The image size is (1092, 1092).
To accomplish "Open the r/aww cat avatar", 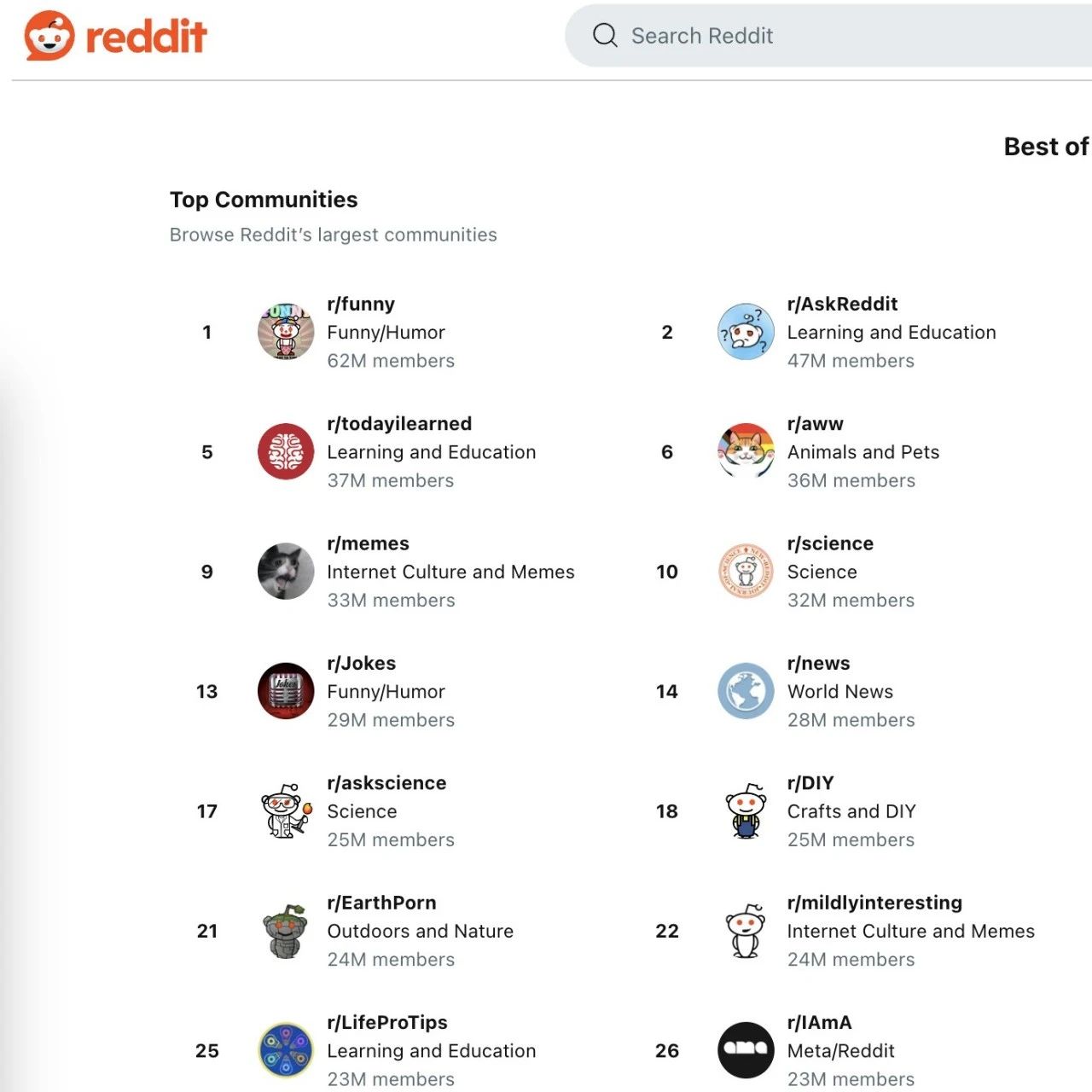I will coord(746,451).
